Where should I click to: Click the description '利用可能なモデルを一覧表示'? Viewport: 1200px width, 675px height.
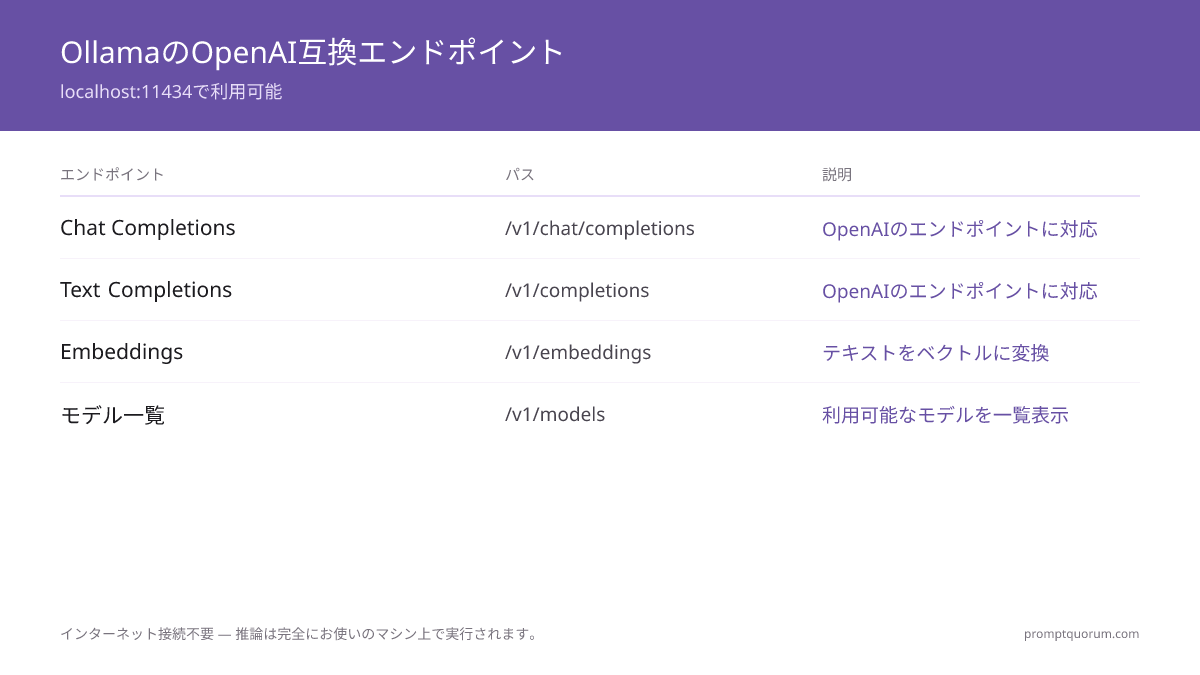[946, 415]
